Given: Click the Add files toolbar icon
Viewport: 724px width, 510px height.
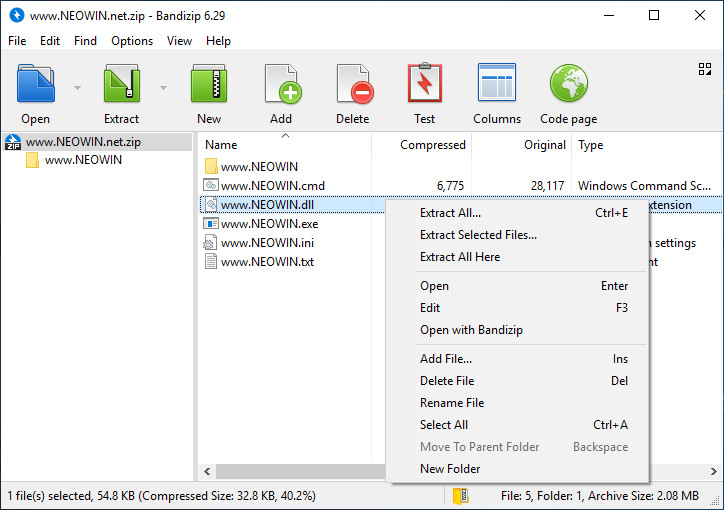Looking at the screenshot, I should coord(281,84).
